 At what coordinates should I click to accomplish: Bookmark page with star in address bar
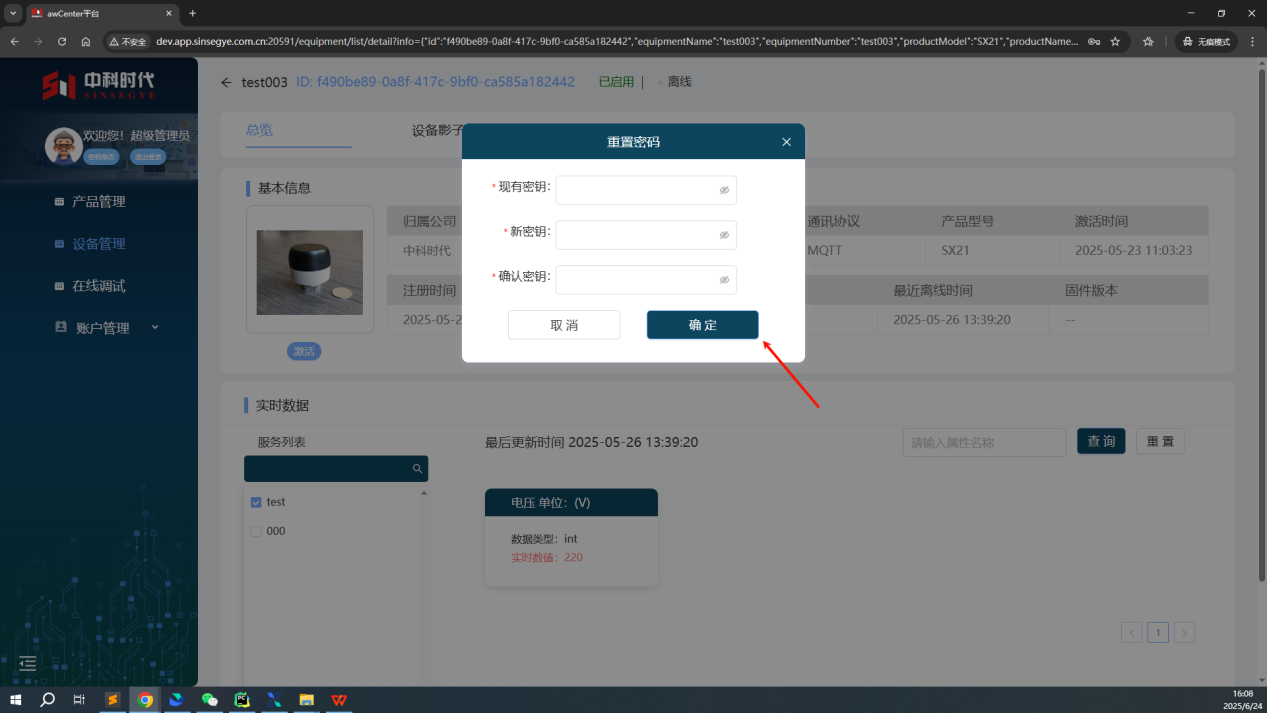pyautogui.click(x=1115, y=42)
